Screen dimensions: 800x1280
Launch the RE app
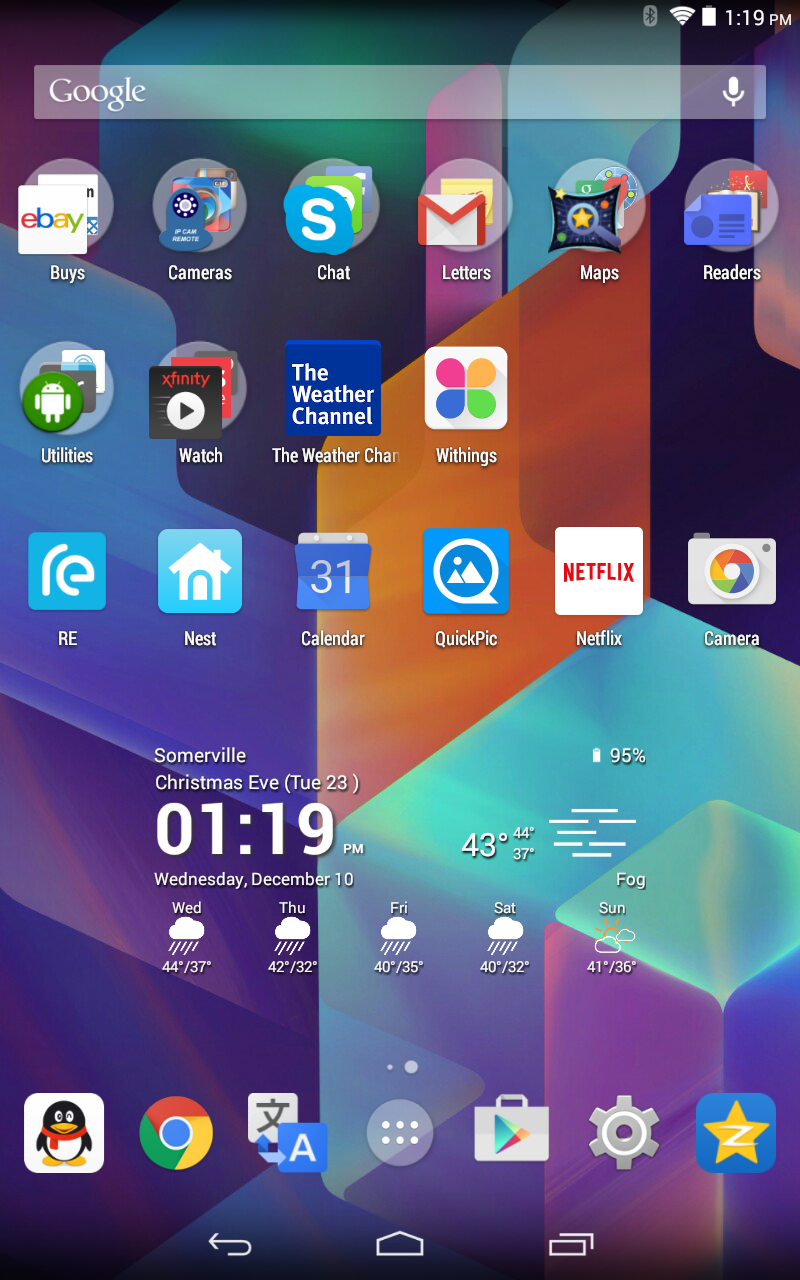coord(67,571)
